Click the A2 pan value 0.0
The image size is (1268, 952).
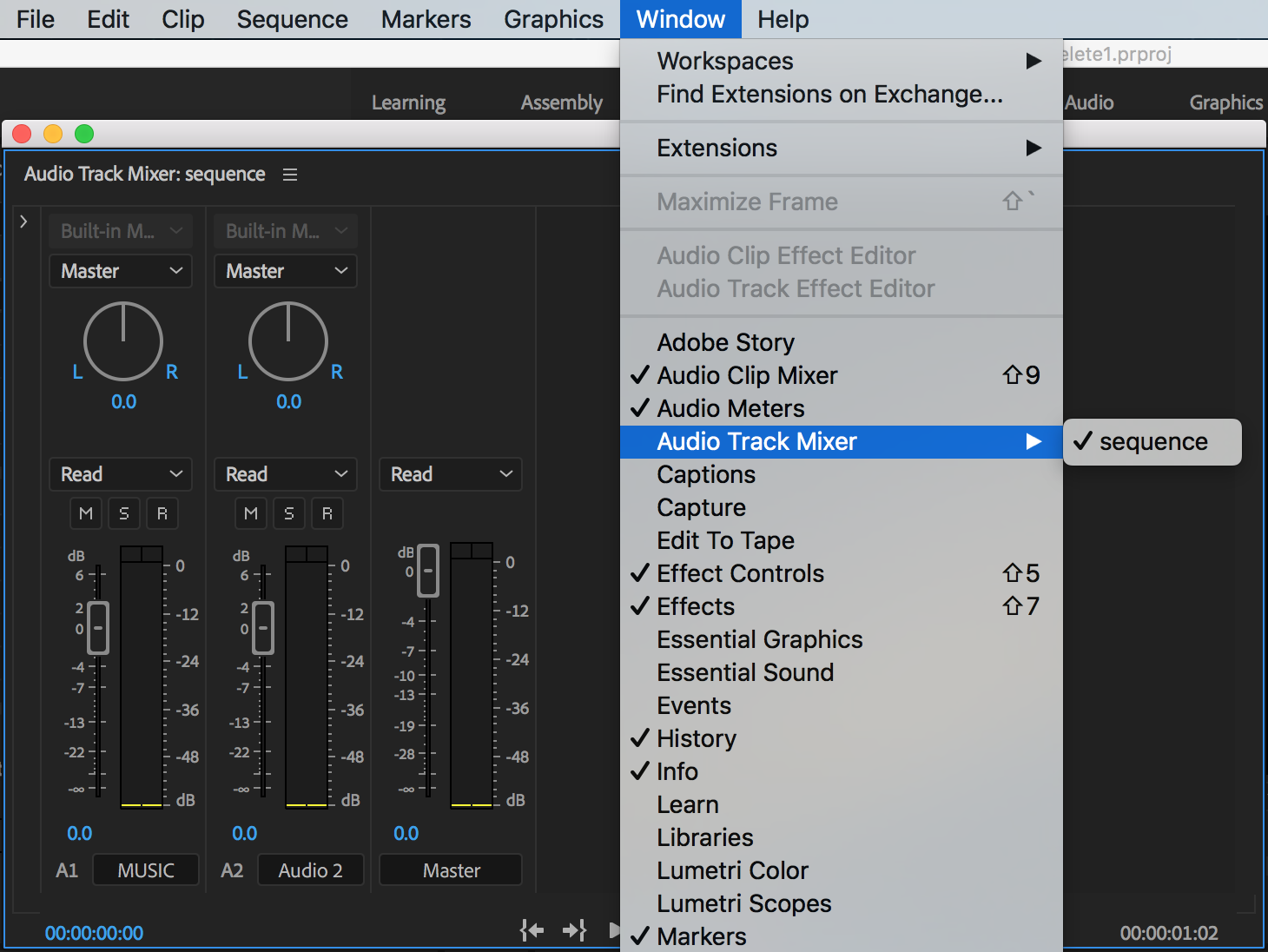tap(288, 402)
